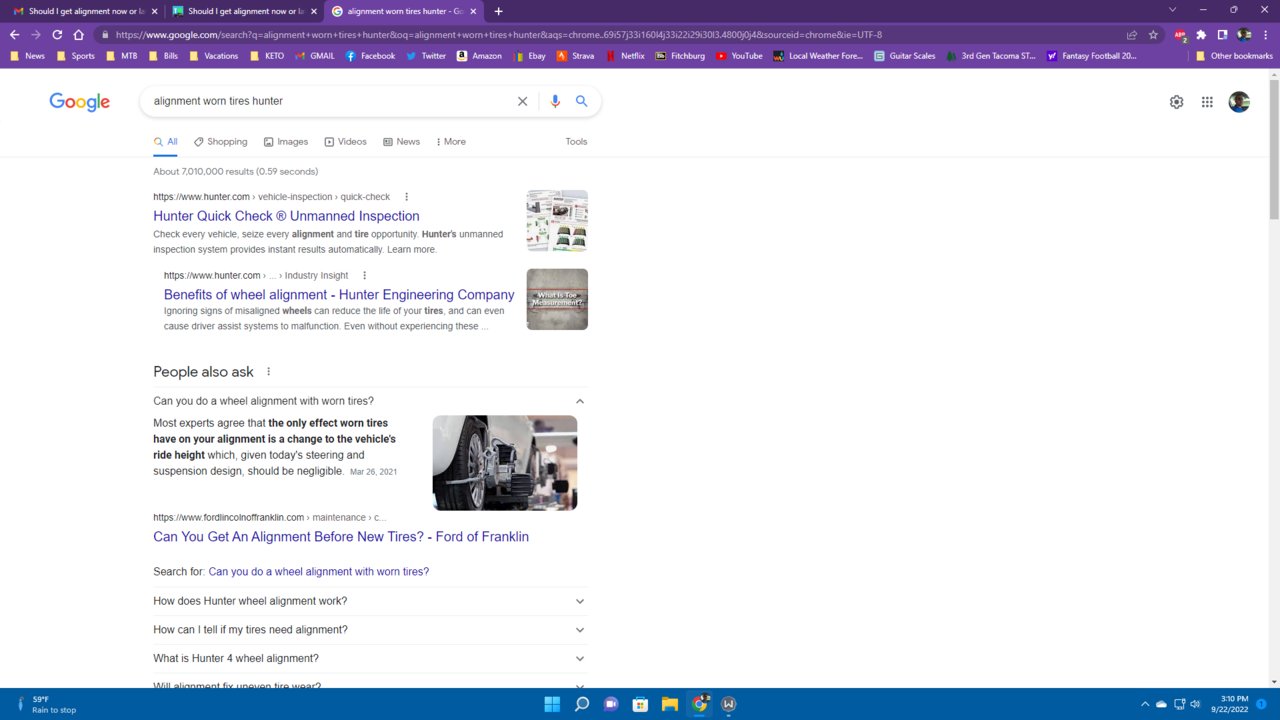Open the ABP extension icon
Viewport: 1280px width, 720px height.
(x=1180, y=34)
